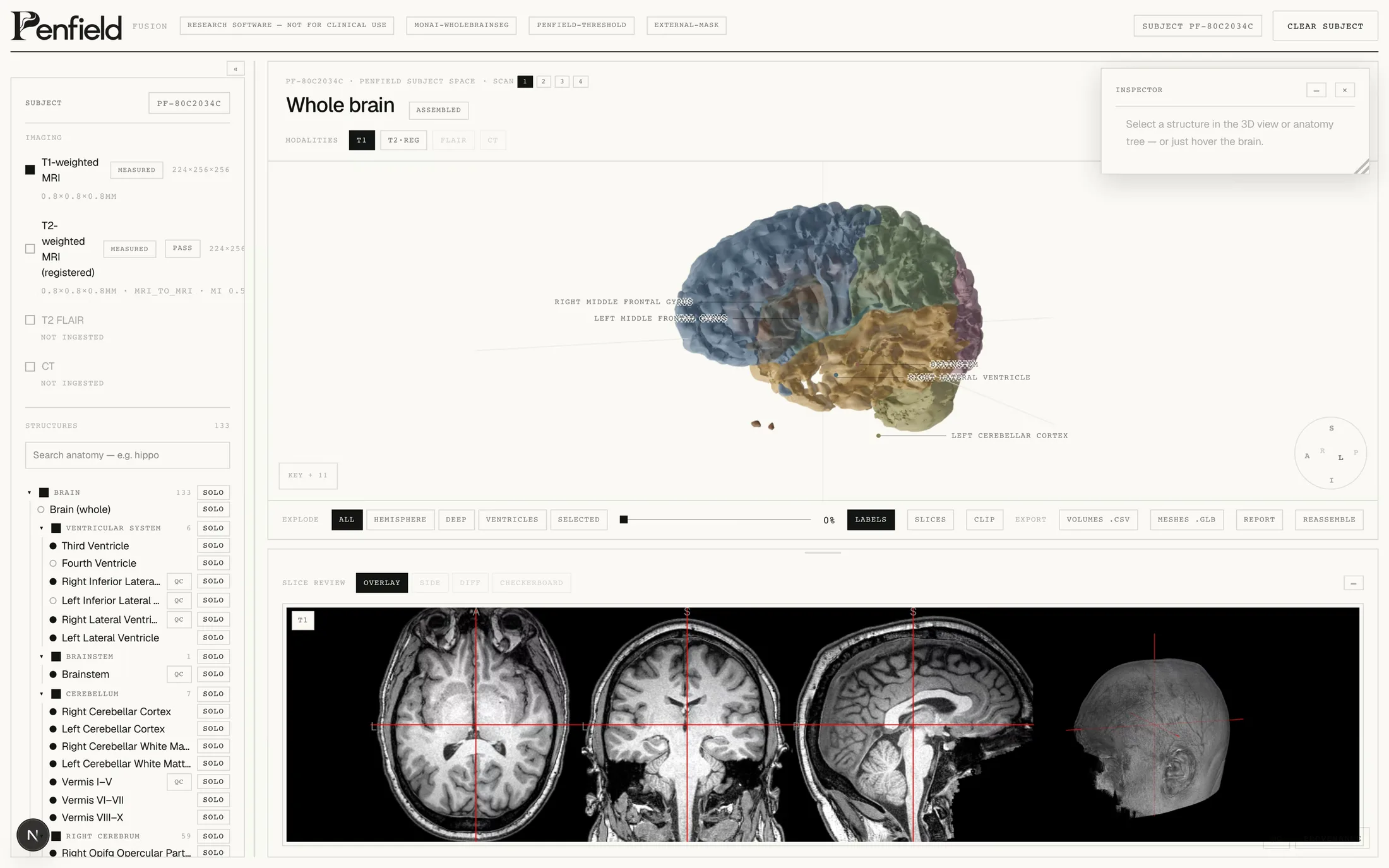Click the Reassemble button
Image resolution: width=1389 pixels, height=868 pixels.
[1329, 520]
